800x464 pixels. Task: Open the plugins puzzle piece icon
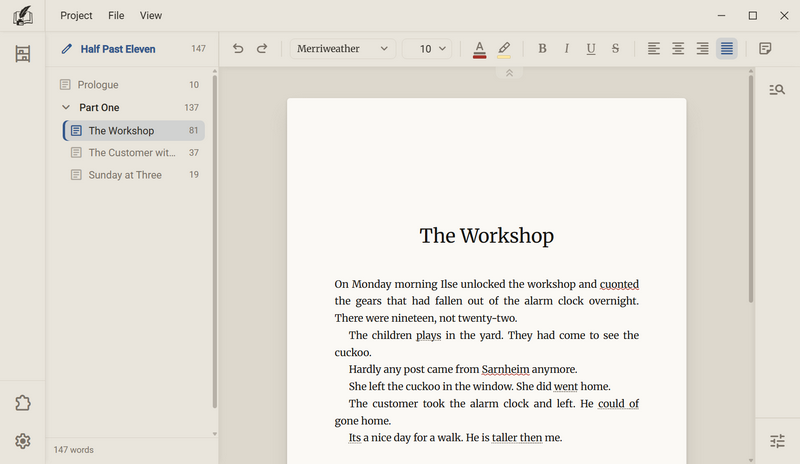(x=22, y=403)
